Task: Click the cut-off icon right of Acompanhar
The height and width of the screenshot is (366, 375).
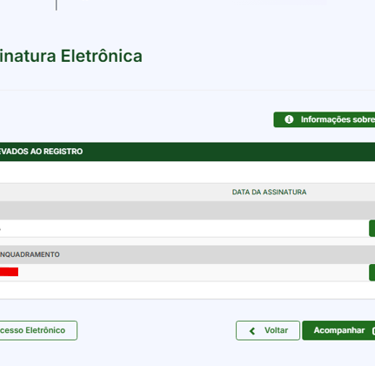Action: coord(373,331)
